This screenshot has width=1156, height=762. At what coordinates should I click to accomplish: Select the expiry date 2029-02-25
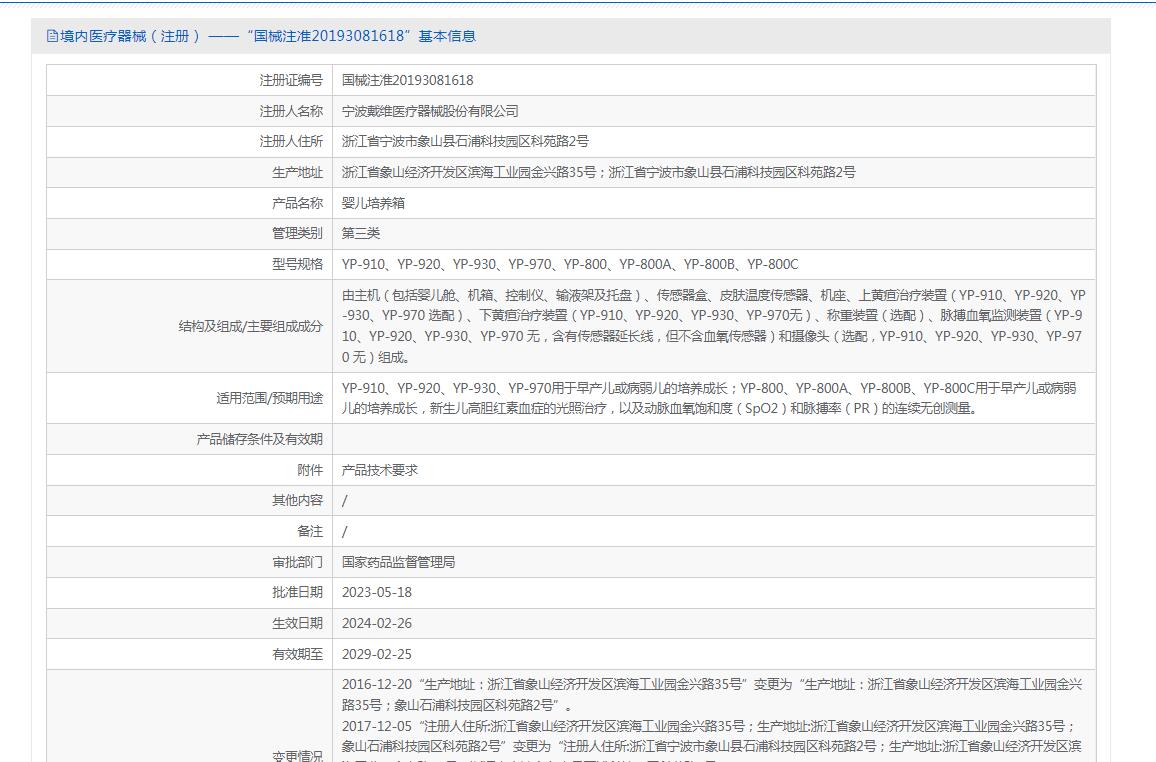(377, 654)
